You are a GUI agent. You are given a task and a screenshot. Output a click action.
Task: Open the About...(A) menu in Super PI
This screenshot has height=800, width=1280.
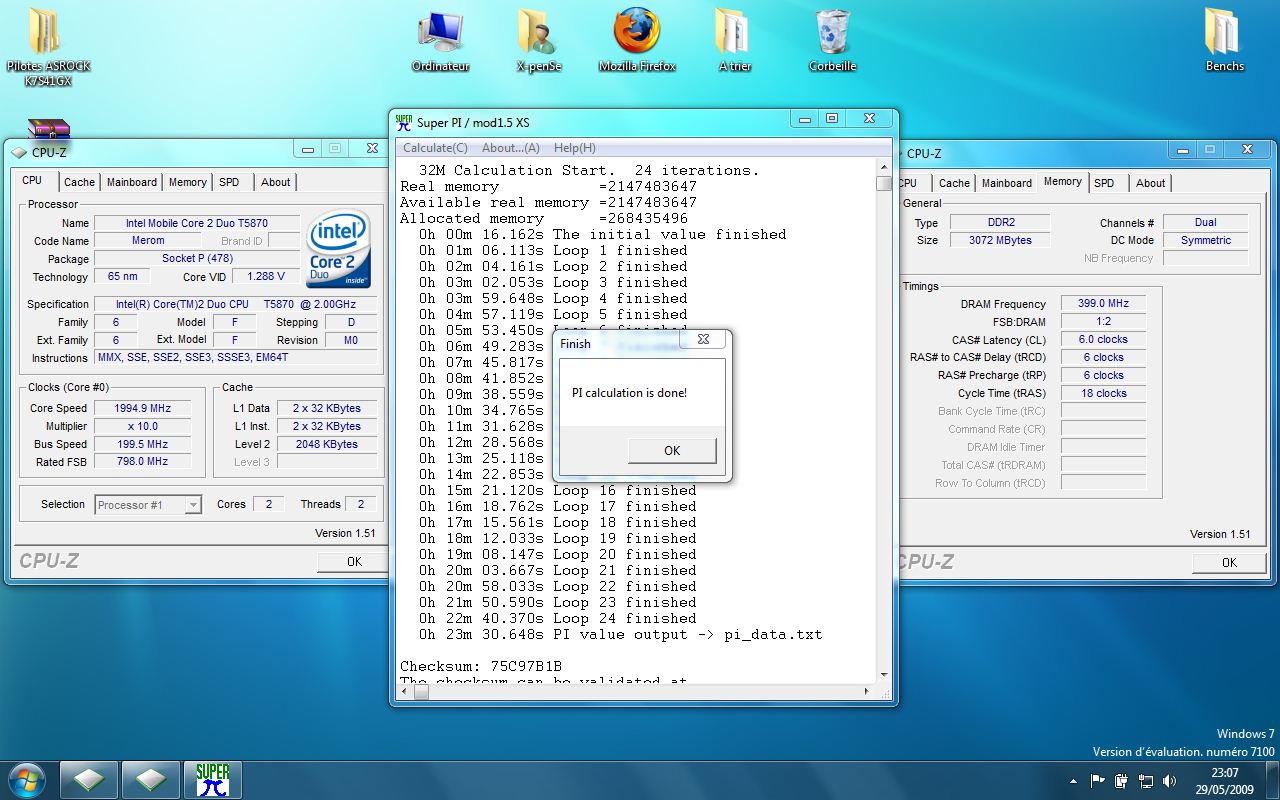[511, 147]
